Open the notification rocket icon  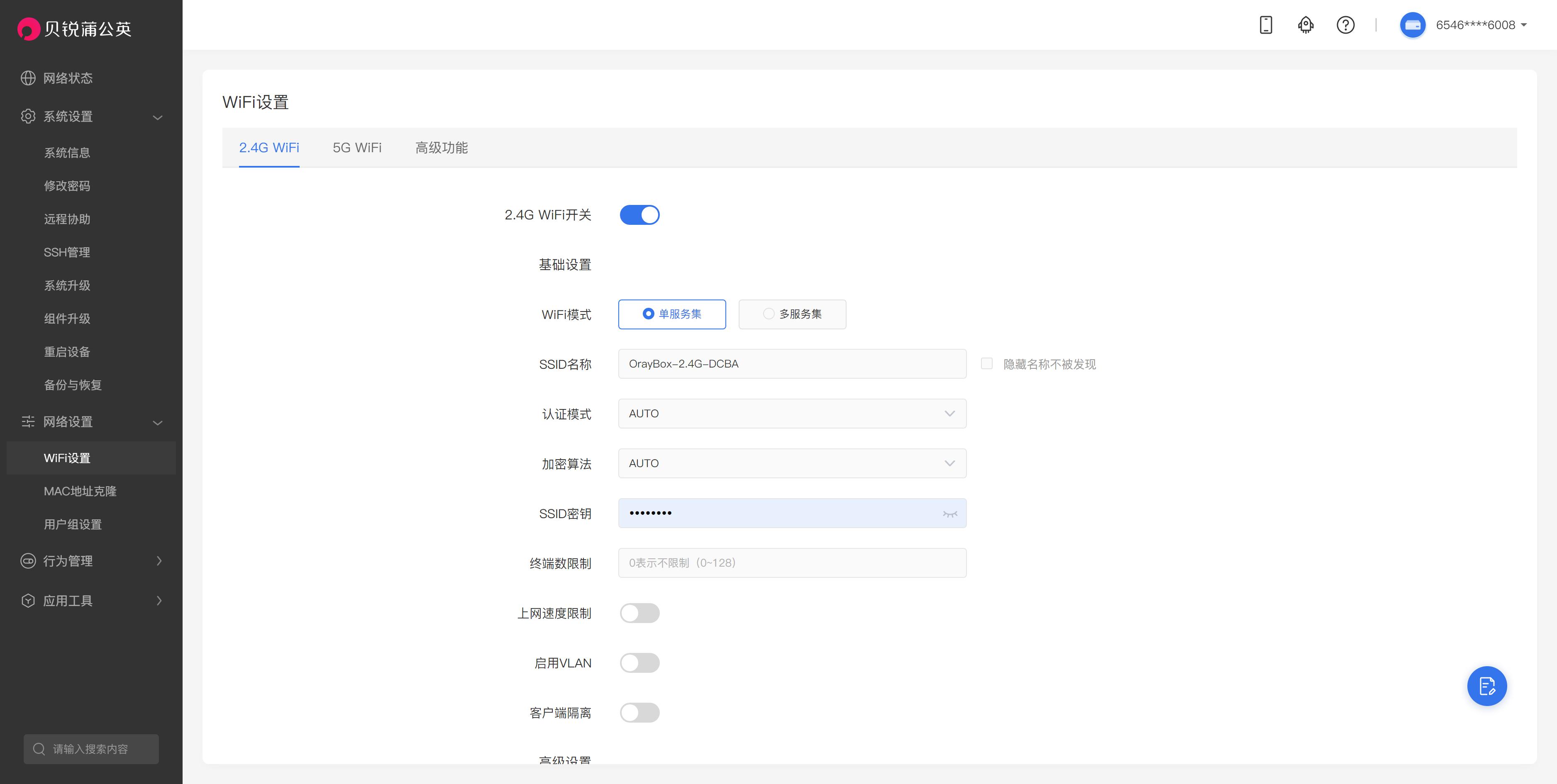[1305, 25]
